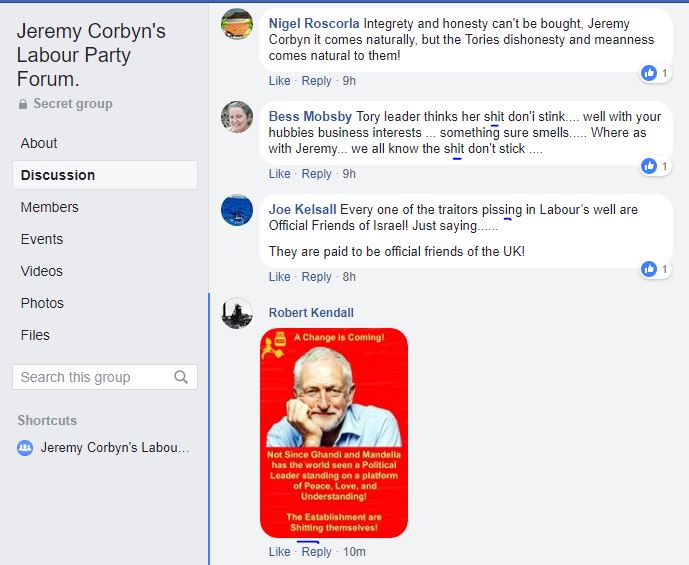Go to the Photos section

42,303
